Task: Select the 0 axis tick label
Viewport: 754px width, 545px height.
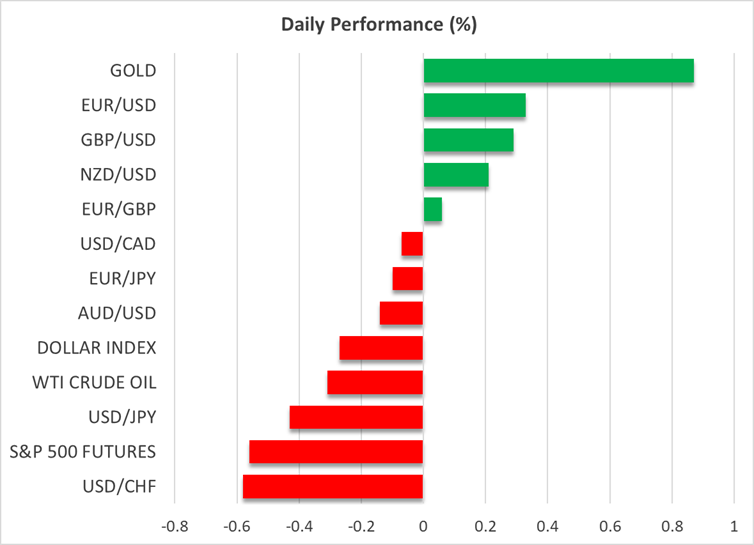Action: 423,526
